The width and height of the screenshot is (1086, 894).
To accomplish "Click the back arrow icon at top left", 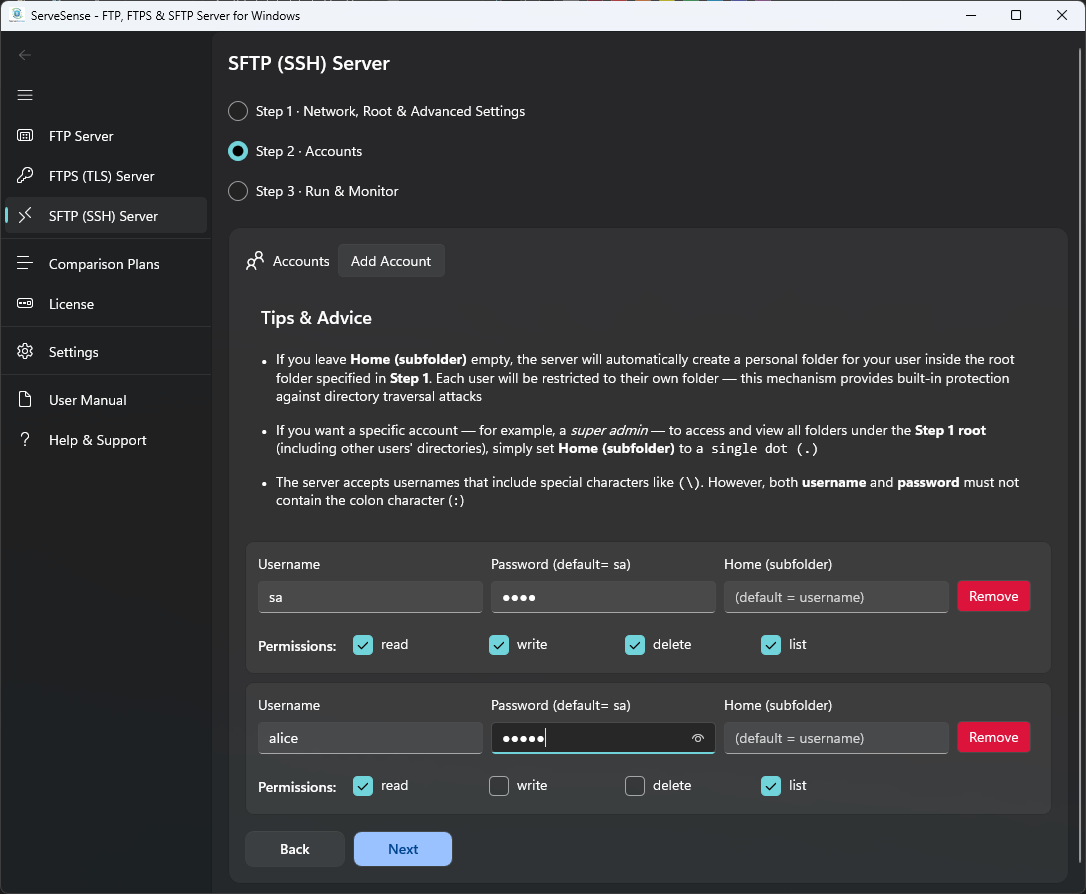I will pyautogui.click(x=25, y=55).
